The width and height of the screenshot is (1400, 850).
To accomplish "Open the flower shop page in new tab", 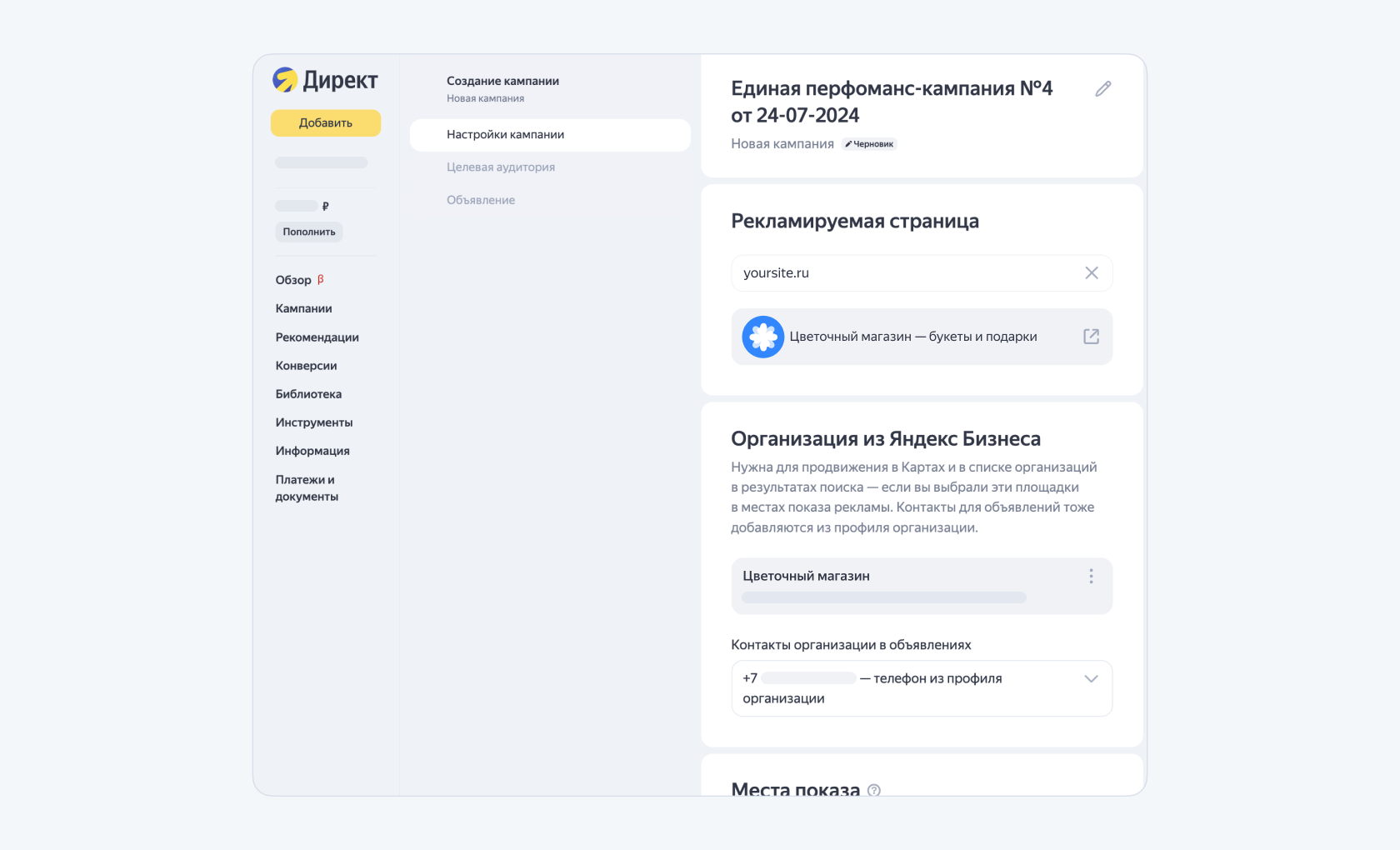I will [1091, 337].
